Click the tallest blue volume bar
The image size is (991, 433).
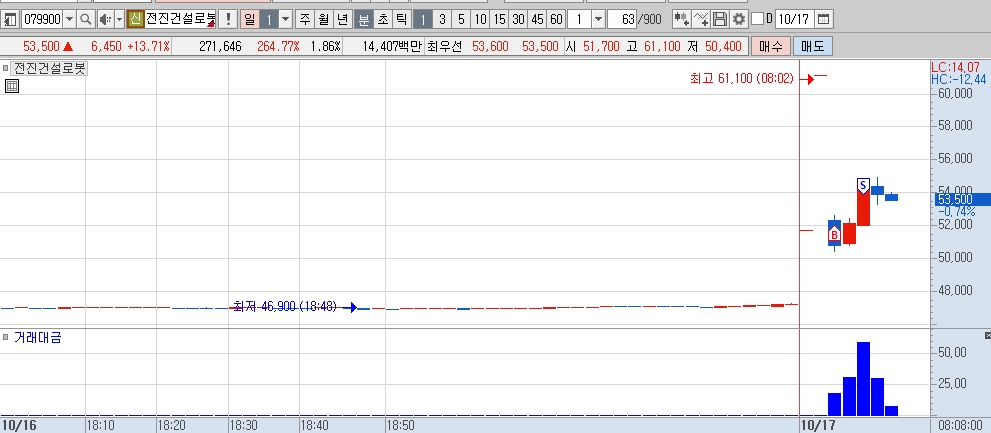click(863, 379)
